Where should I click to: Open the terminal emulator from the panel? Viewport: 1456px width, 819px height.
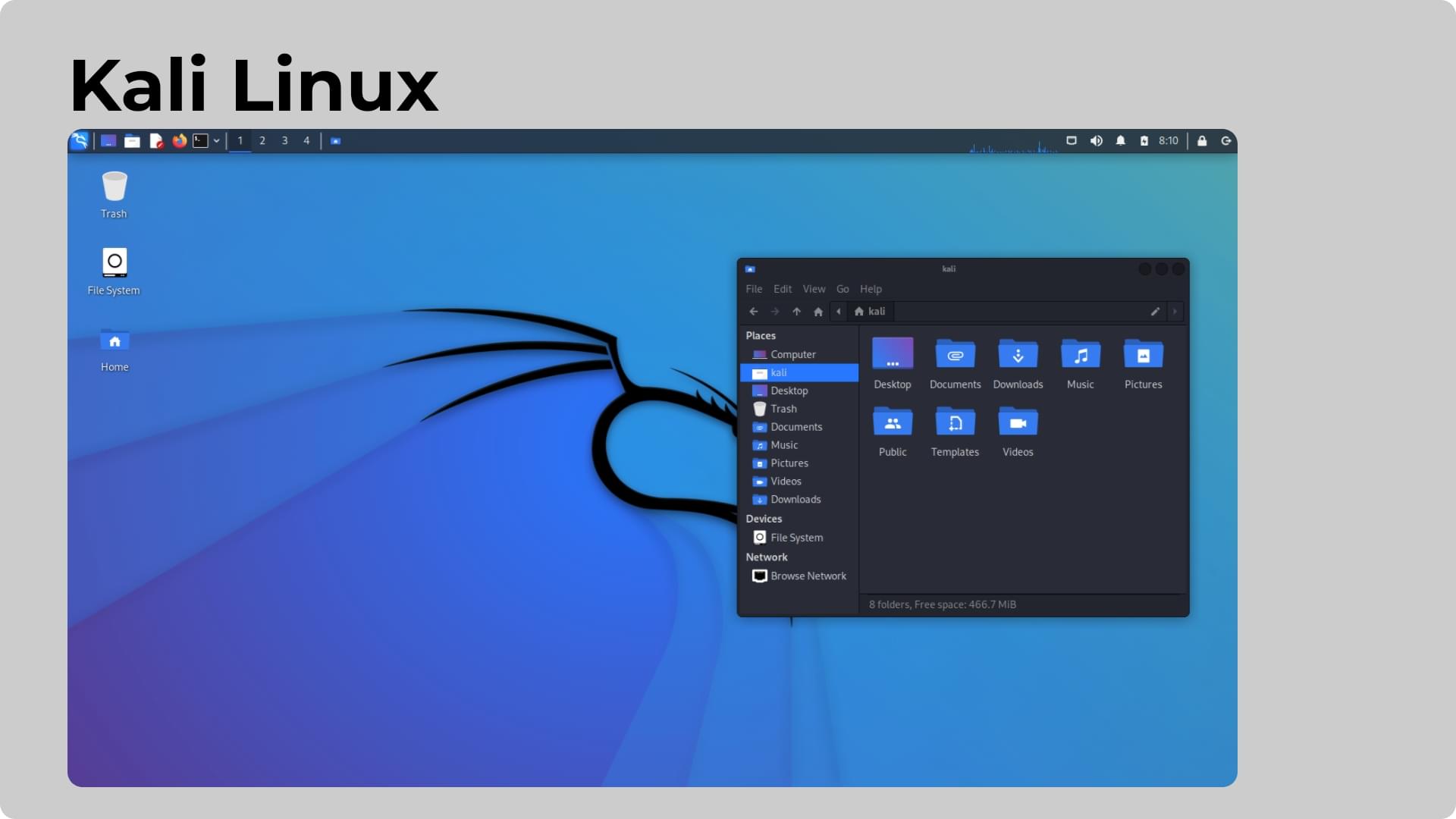200,141
